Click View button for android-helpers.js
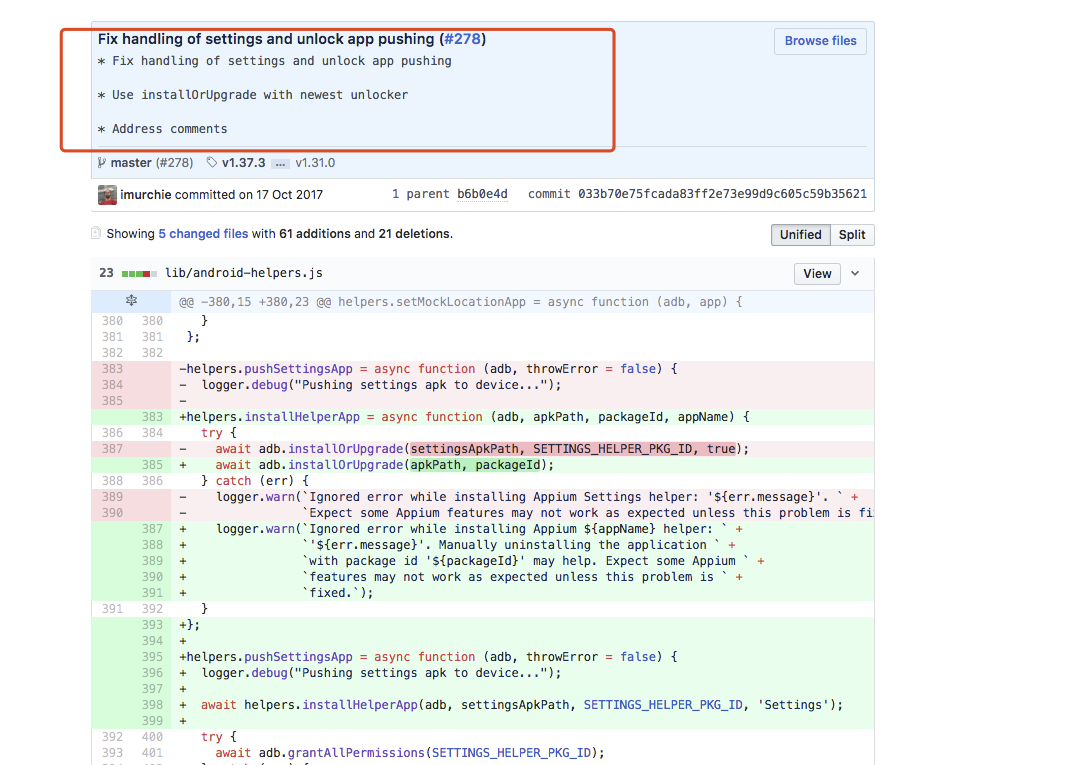The width and height of the screenshot is (1091, 765). (817, 274)
